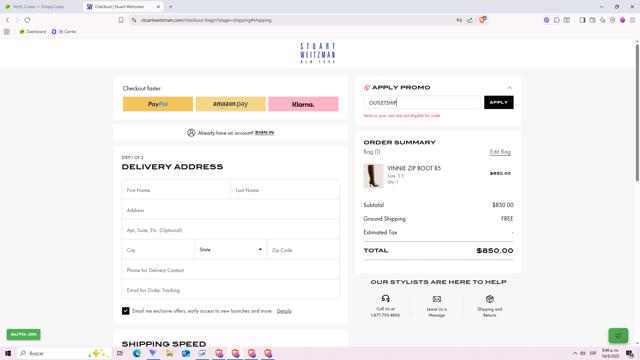Screen dimensions: 640x360
Task: Click the purple profile avatar icon
Action: 622,20
